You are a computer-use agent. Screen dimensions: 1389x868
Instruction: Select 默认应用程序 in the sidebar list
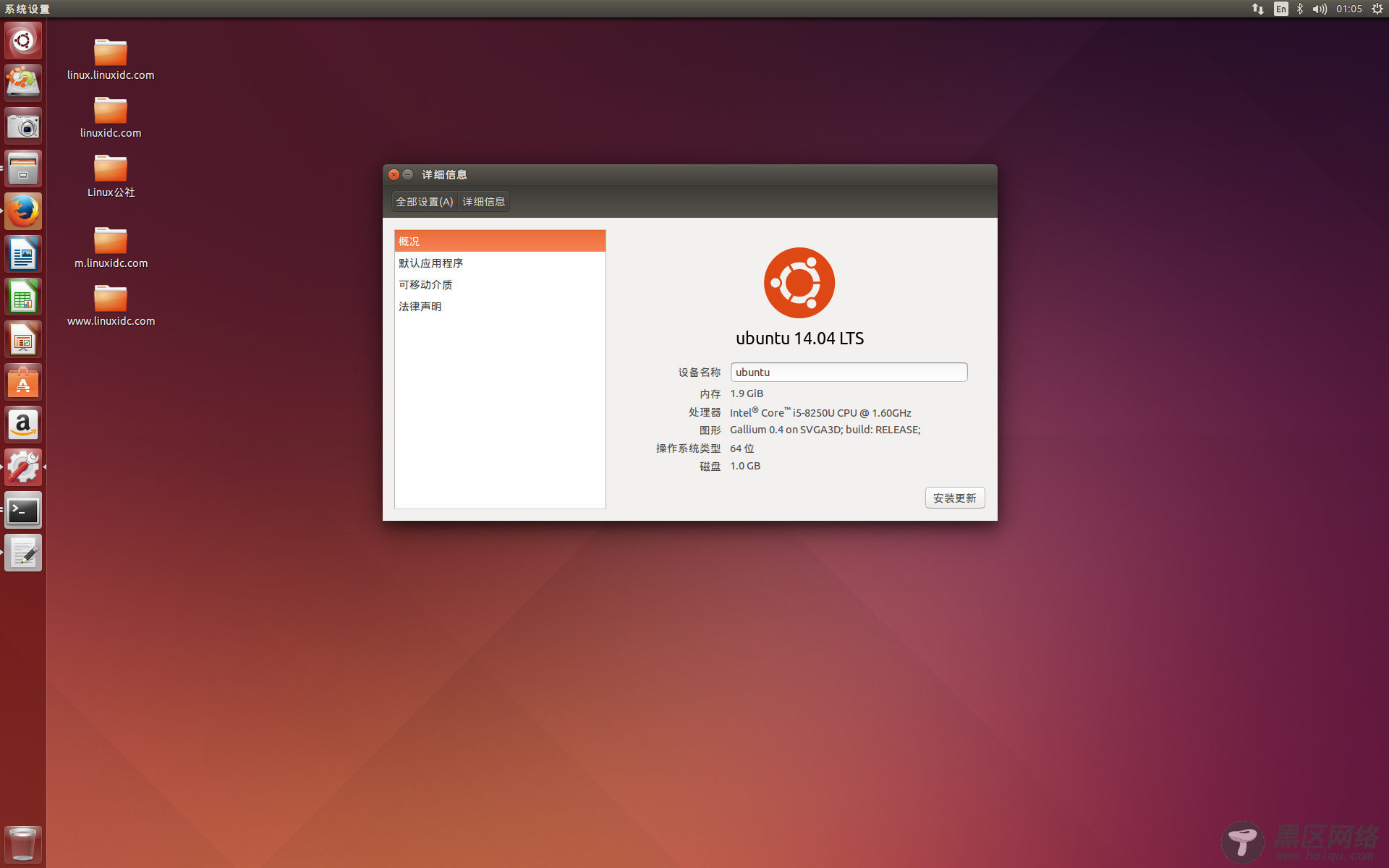(x=500, y=263)
